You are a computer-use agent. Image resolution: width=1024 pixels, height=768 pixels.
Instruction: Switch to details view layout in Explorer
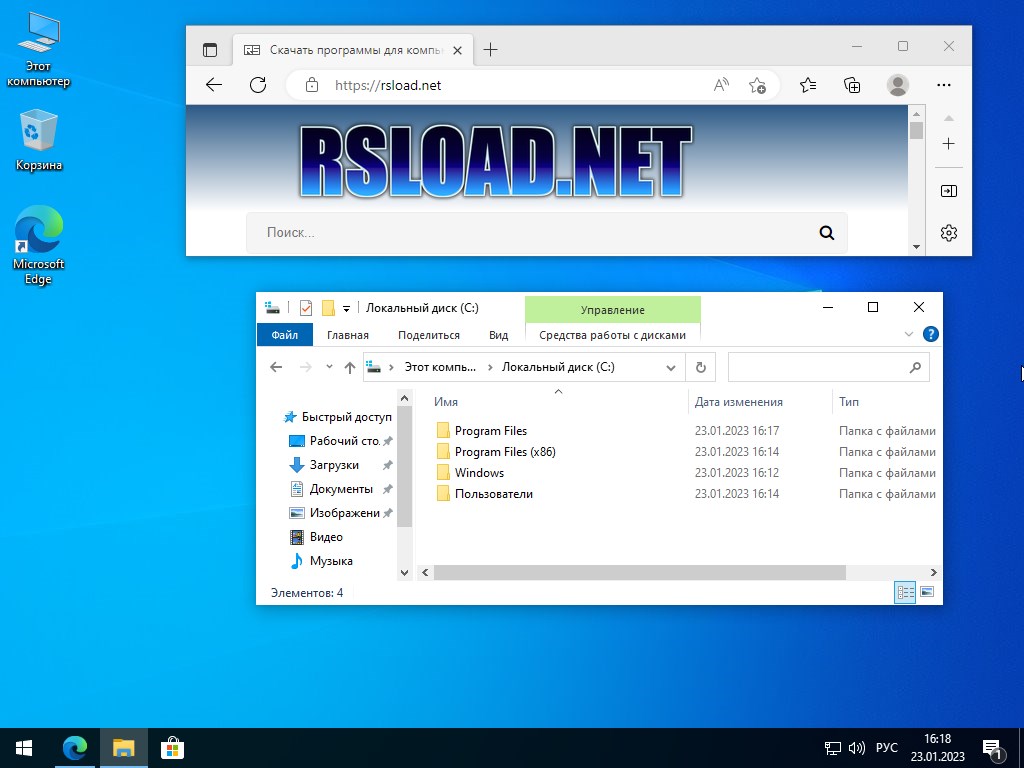[905, 593]
